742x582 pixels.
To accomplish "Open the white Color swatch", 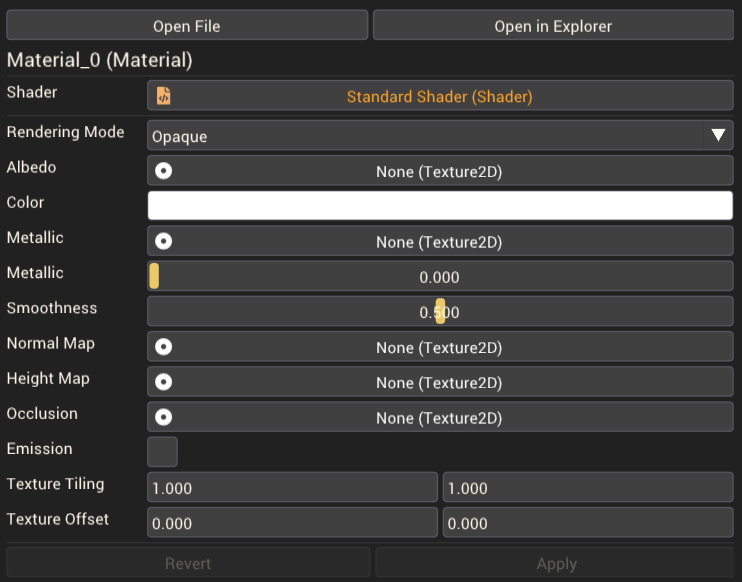I will 440,205.
